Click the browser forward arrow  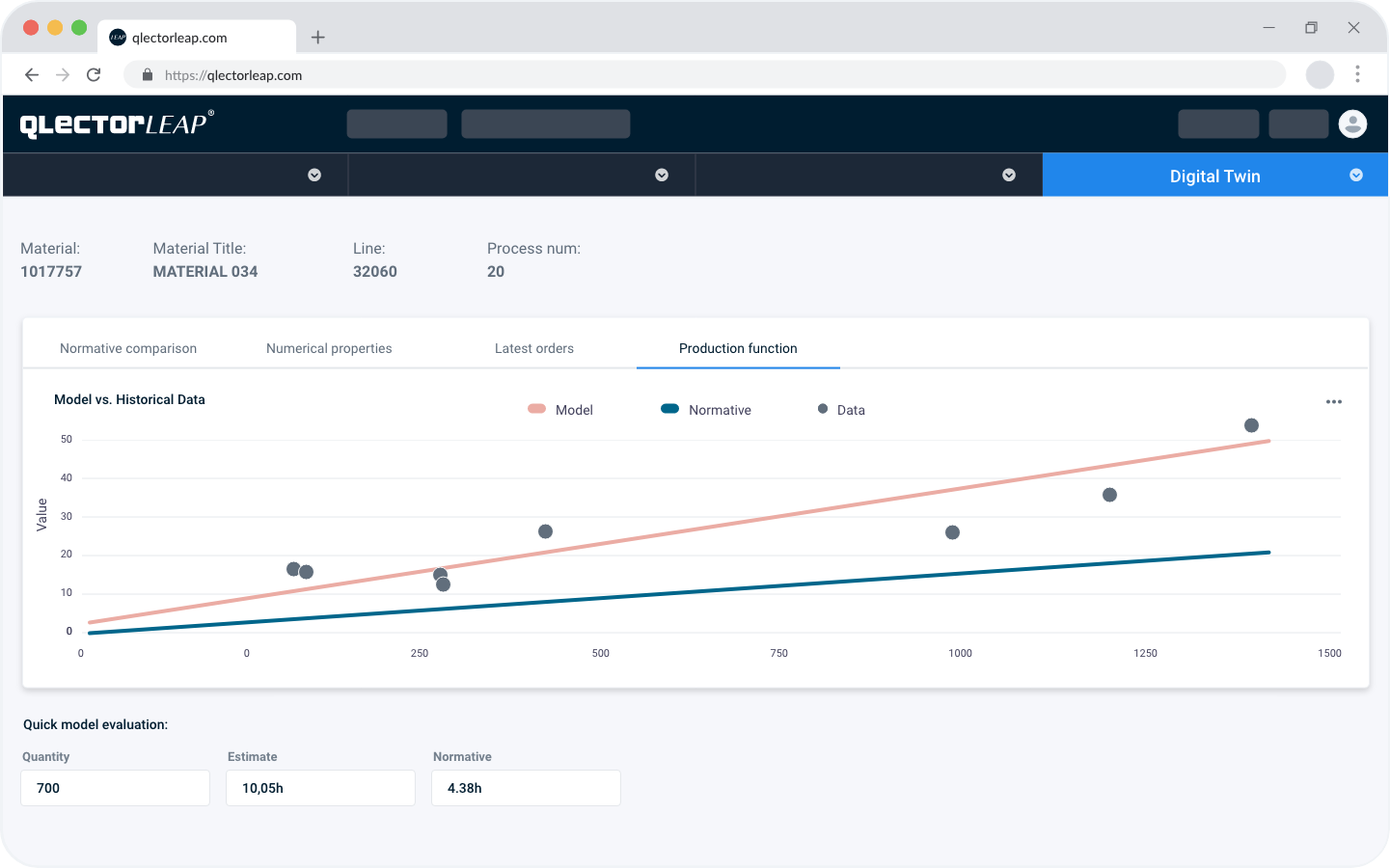[x=63, y=75]
